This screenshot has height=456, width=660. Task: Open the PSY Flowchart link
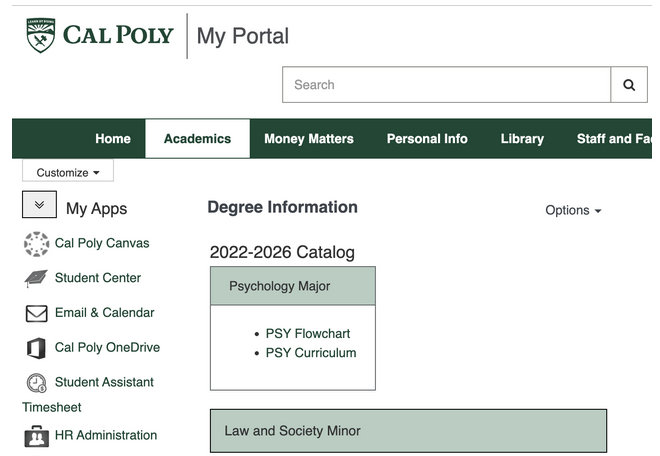[308, 334]
